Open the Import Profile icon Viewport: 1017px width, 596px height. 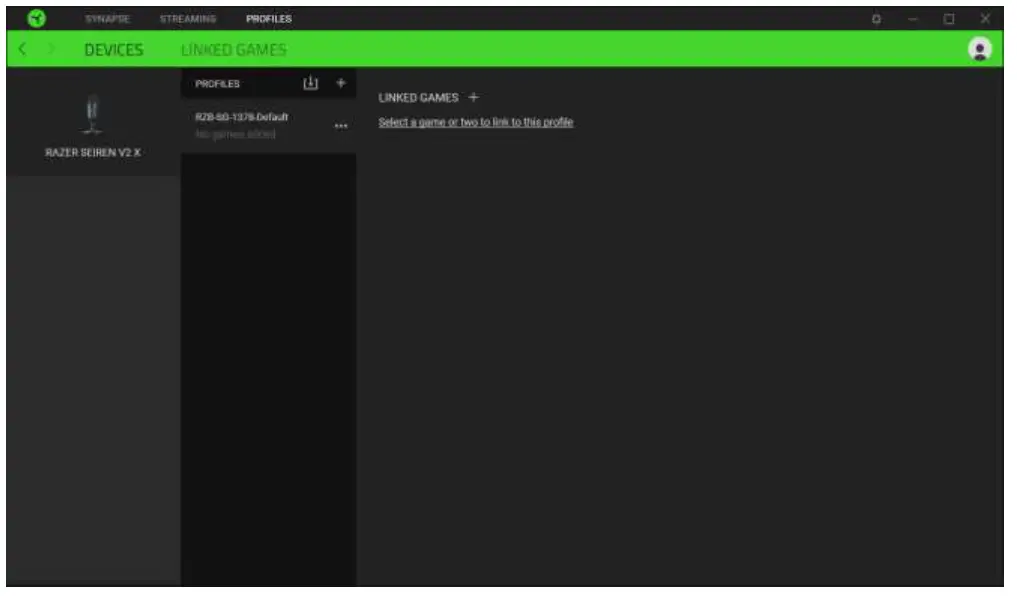tap(310, 83)
